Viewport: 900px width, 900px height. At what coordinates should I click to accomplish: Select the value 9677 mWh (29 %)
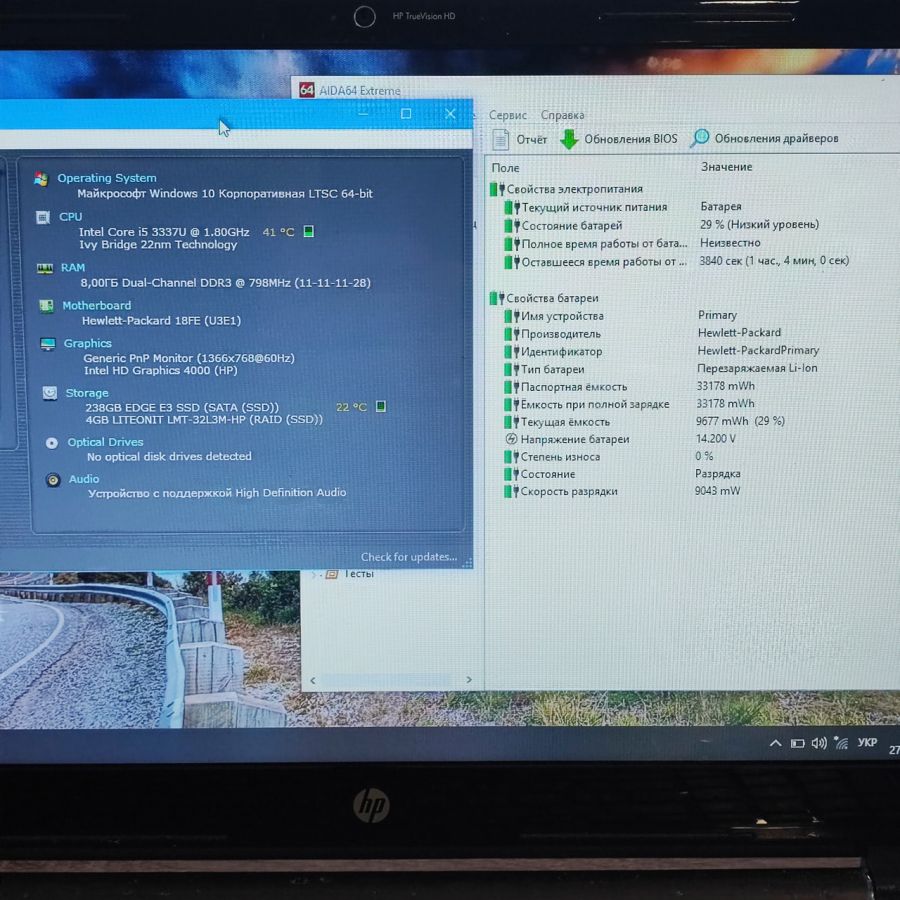740,421
